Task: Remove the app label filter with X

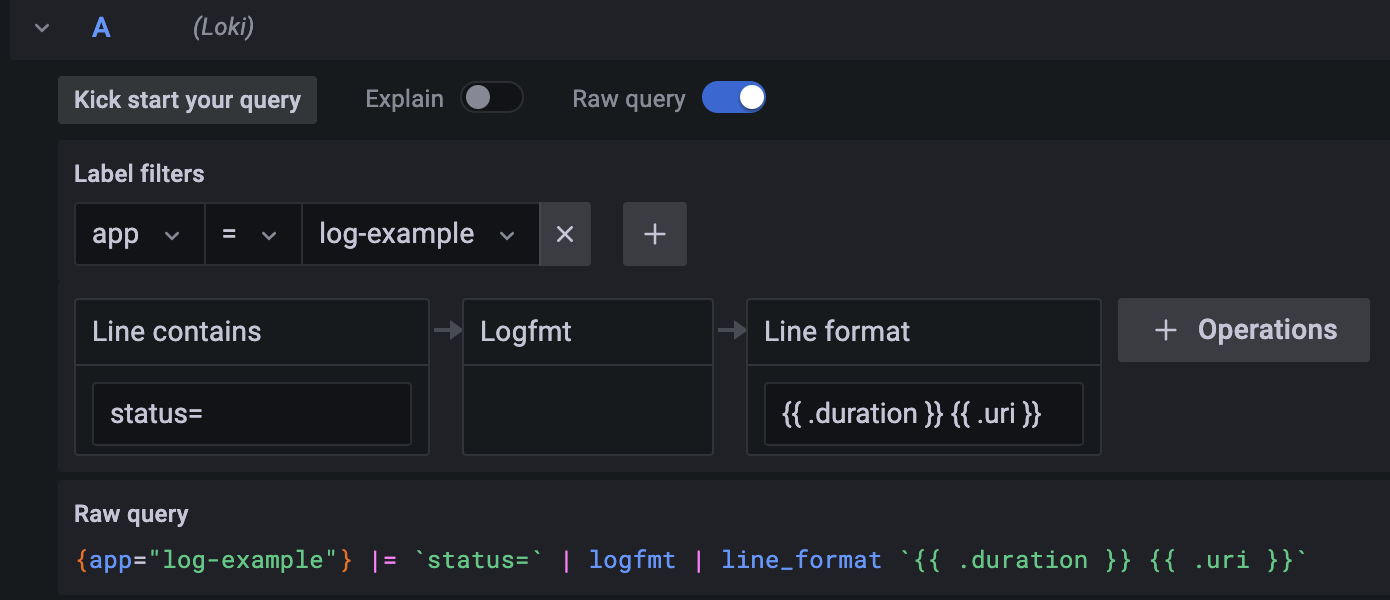Action: tap(565, 234)
